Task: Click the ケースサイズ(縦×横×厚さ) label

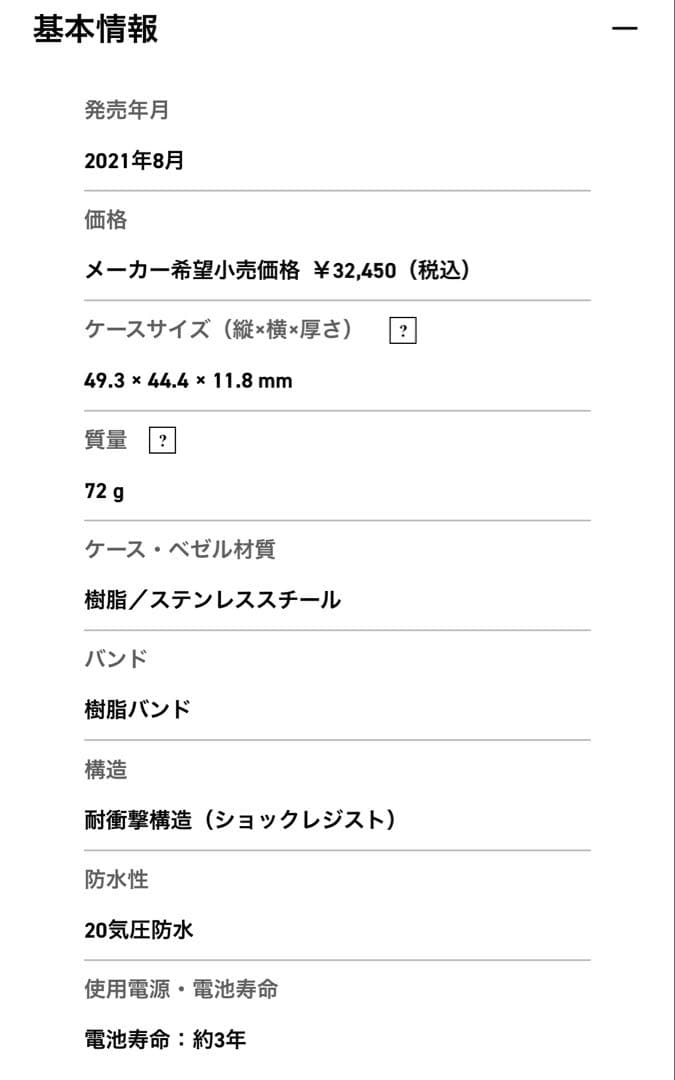Action: [x=219, y=330]
